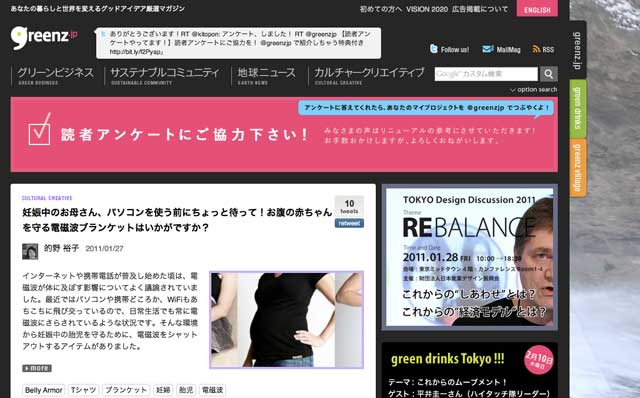Expand the option search chevron
640x398 pixels.
[x=513, y=90]
